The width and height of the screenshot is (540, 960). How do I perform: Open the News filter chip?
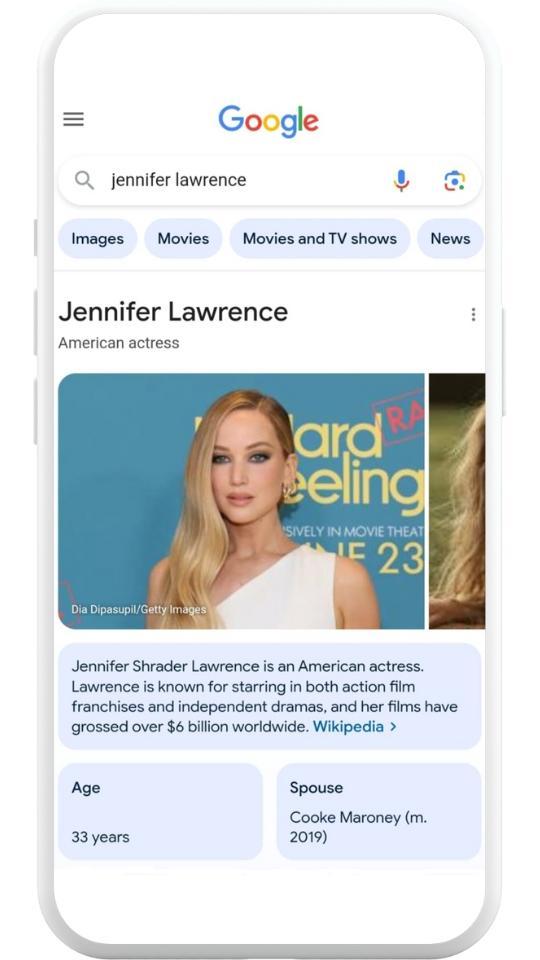click(451, 239)
